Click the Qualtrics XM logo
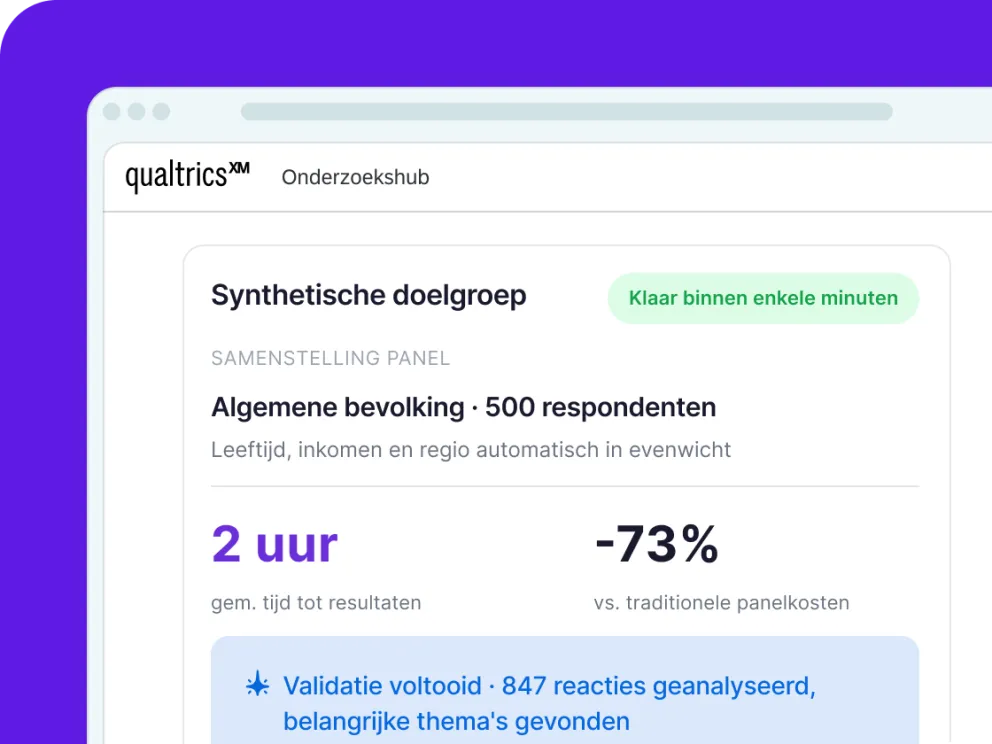This screenshot has width=992, height=744. click(187, 176)
